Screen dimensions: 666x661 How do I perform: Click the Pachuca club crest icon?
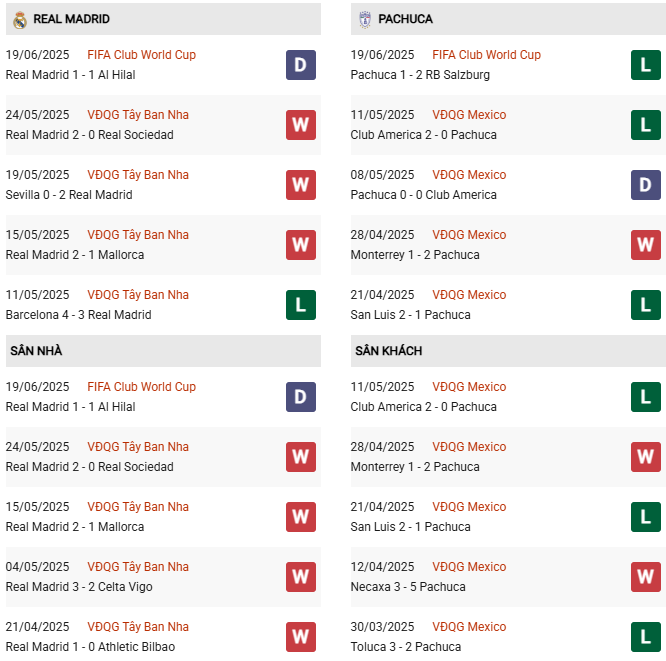365,19
